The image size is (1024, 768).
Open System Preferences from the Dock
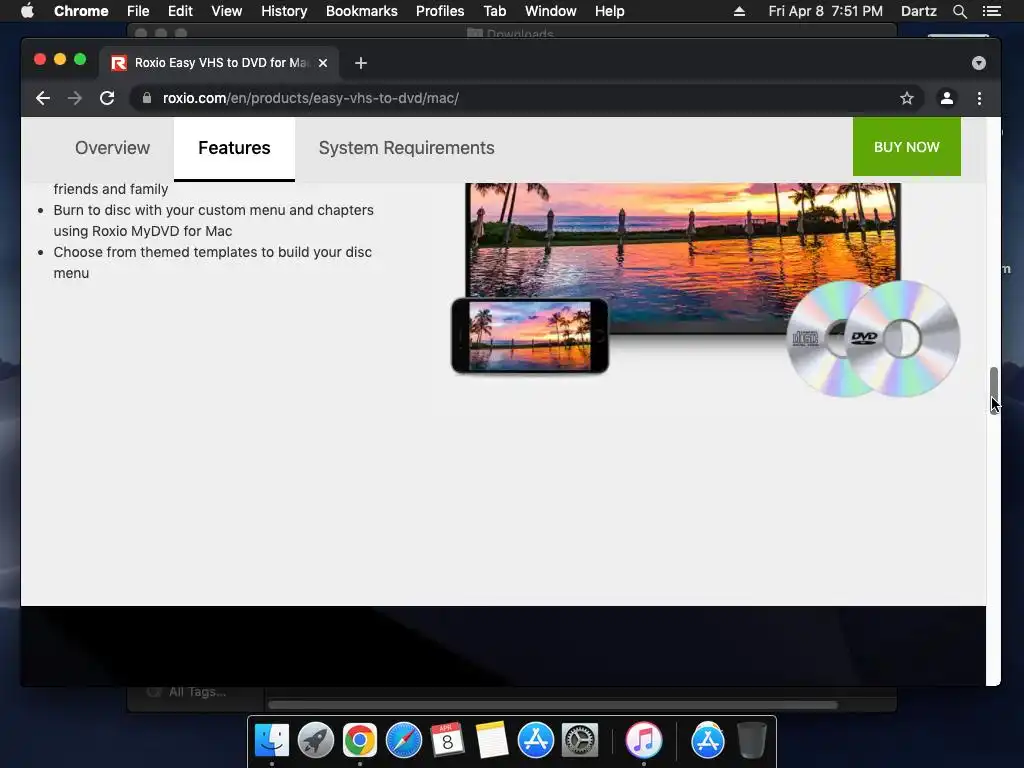(580, 741)
